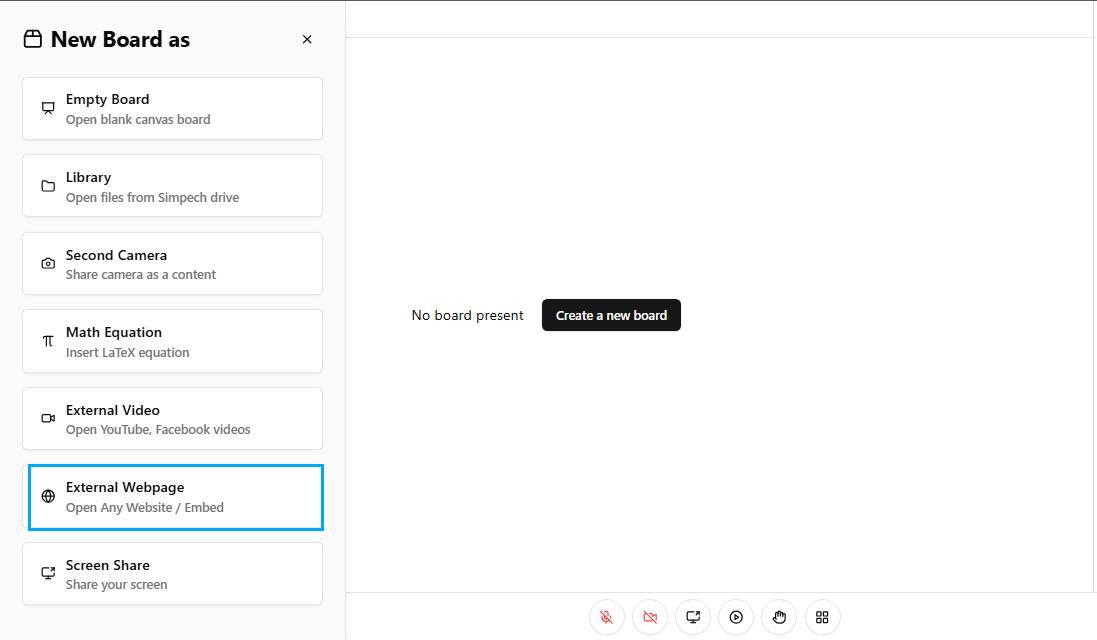Click screen share icon in bottom toolbar
1097x640 pixels.
(693, 617)
